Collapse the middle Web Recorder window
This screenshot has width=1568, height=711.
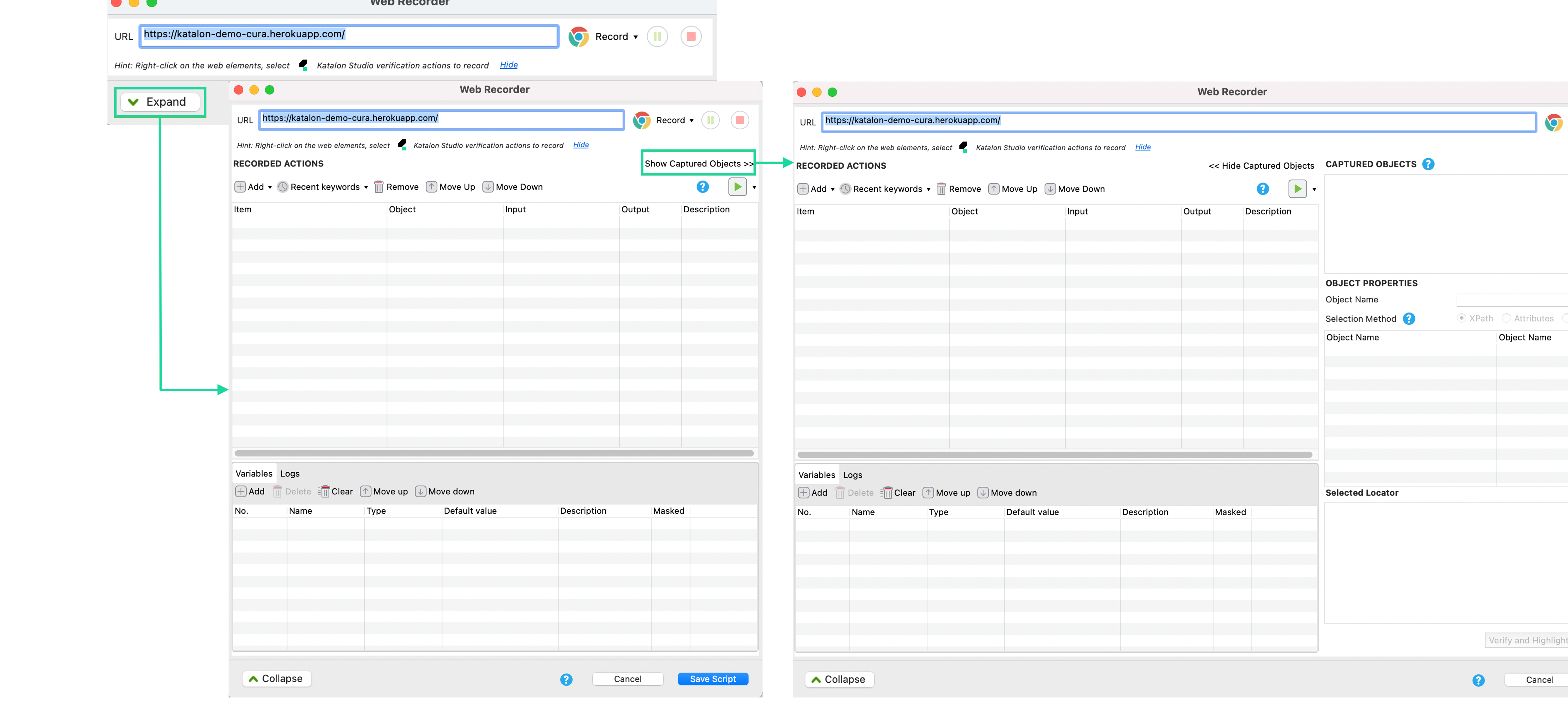[276, 678]
